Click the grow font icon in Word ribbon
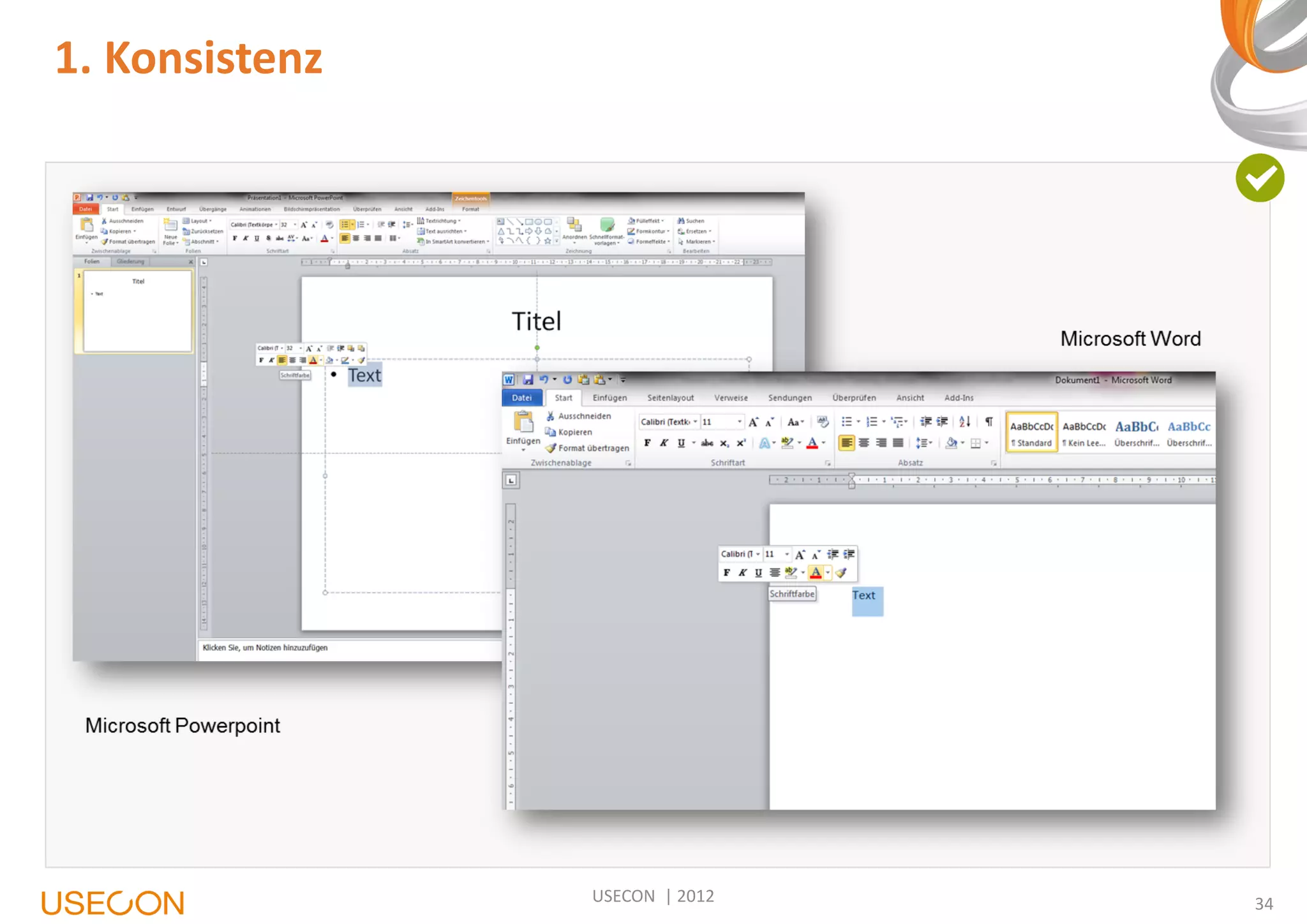 754,422
